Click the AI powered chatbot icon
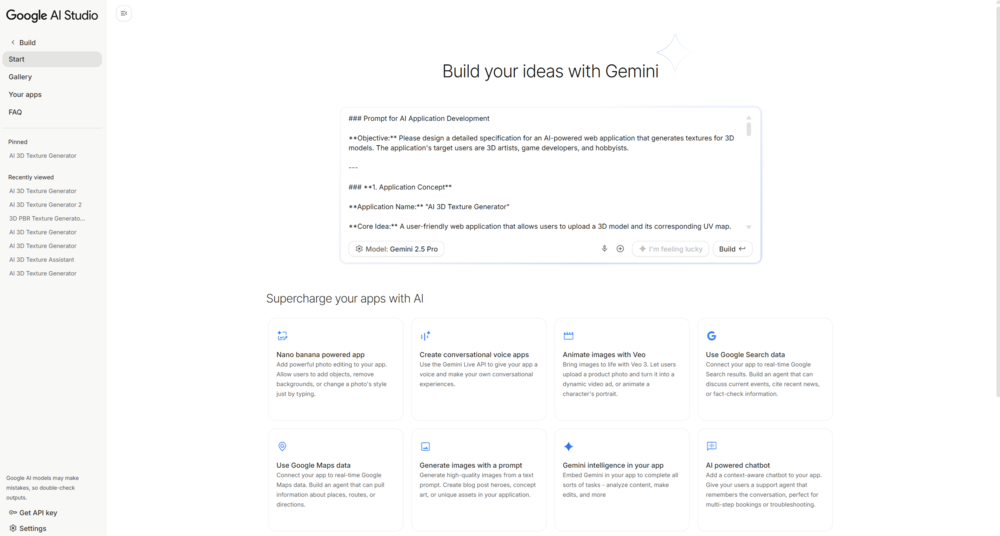The image size is (1000, 536). (711, 447)
